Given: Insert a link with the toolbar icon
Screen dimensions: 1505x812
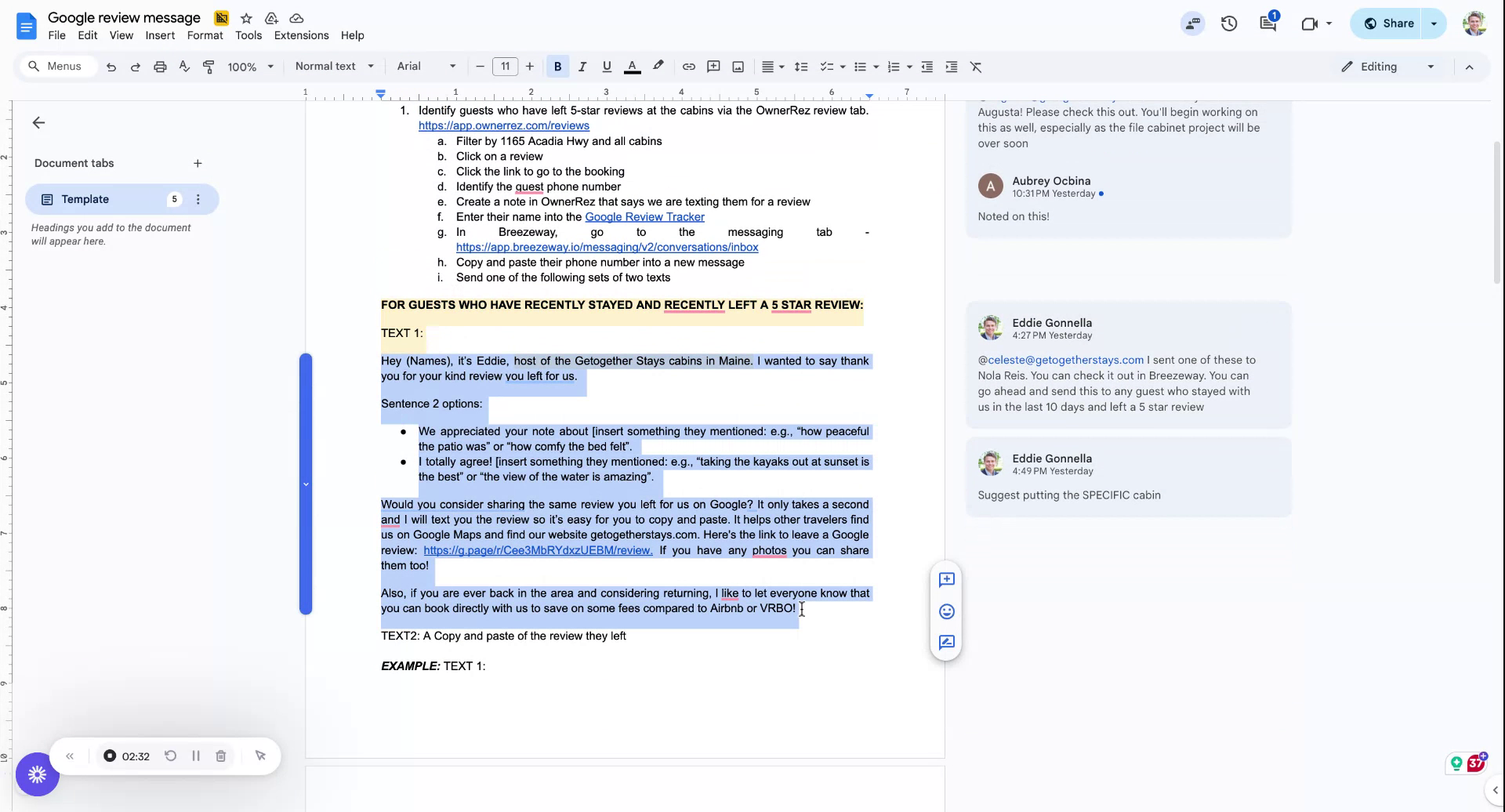Looking at the screenshot, I should (689, 67).
